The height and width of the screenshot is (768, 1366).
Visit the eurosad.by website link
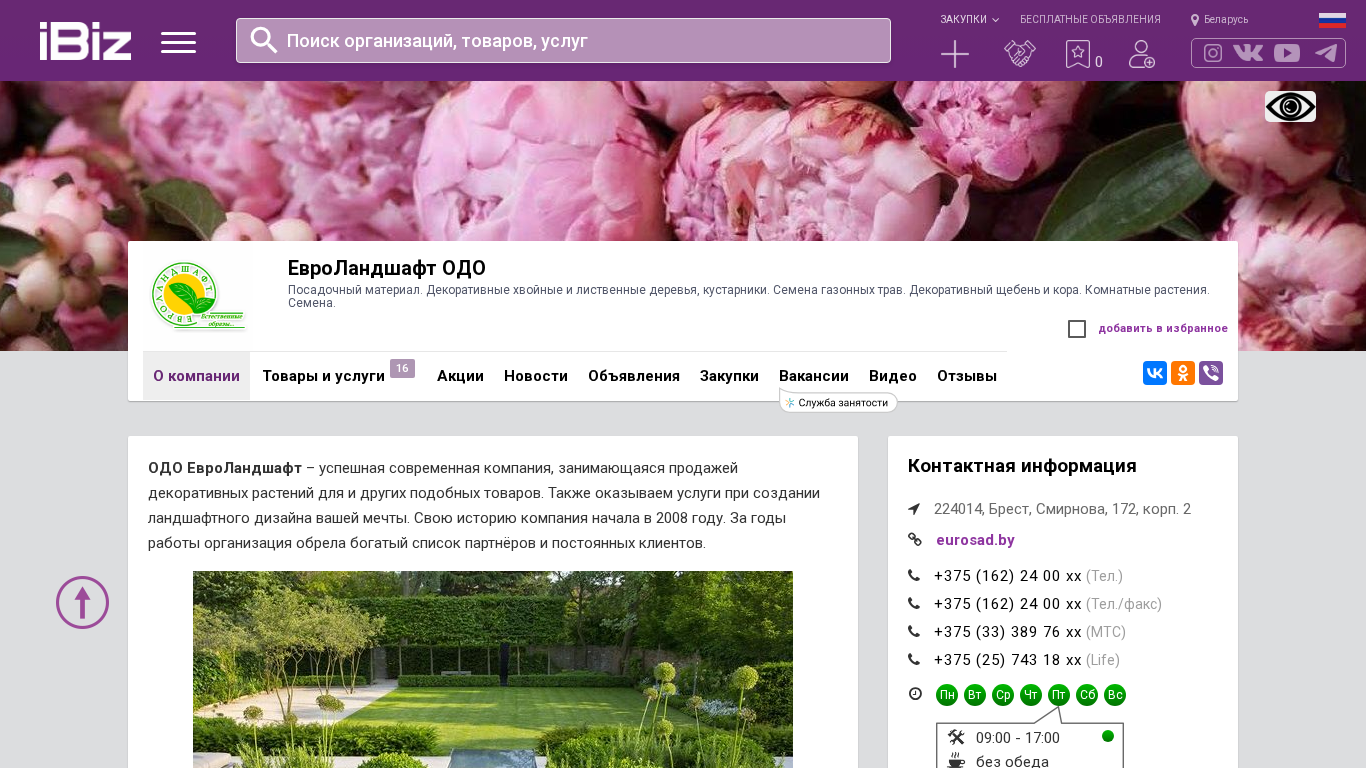pyautogui.click(x=975, y=540)
